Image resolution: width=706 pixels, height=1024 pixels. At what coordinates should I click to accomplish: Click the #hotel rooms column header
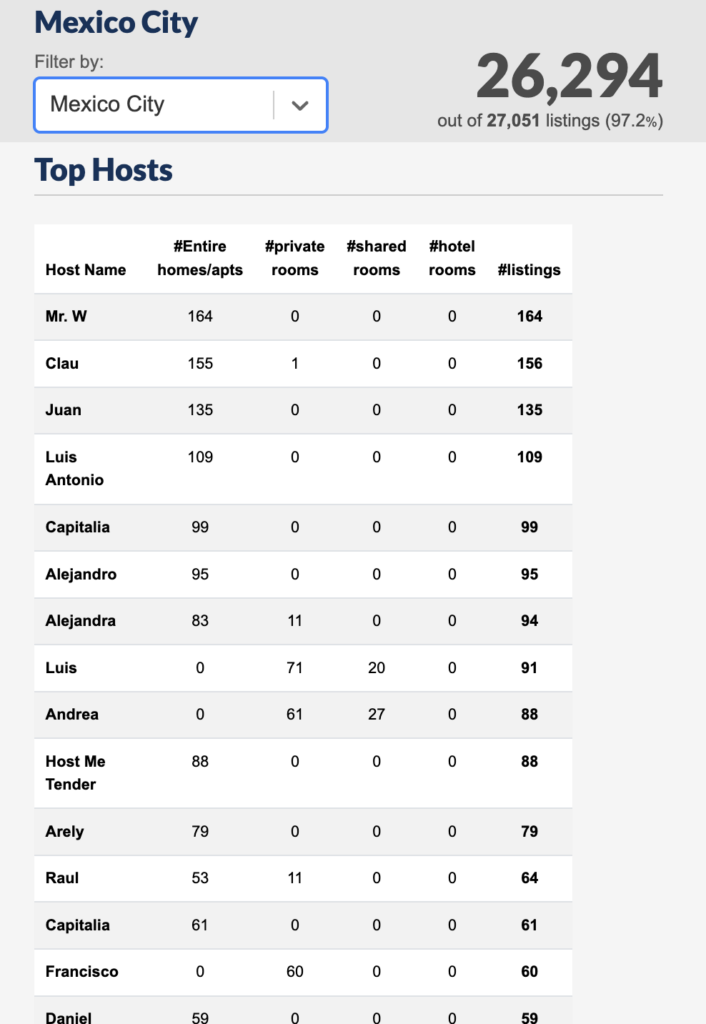click(452, 258)
